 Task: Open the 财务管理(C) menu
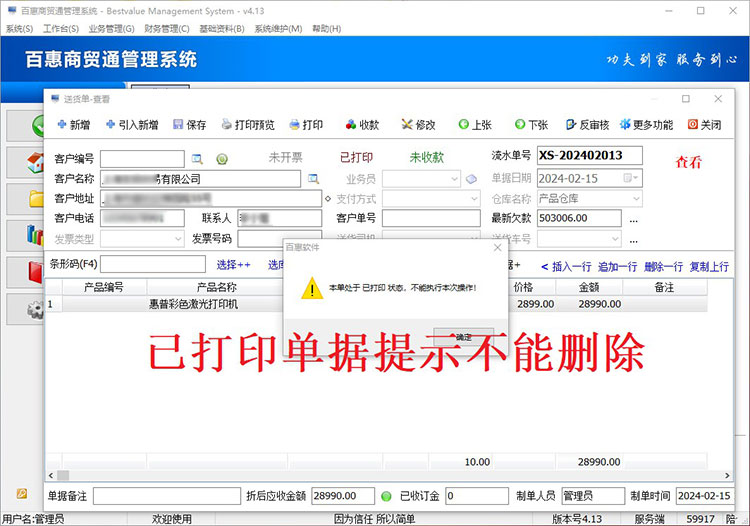tap(167, 29)
